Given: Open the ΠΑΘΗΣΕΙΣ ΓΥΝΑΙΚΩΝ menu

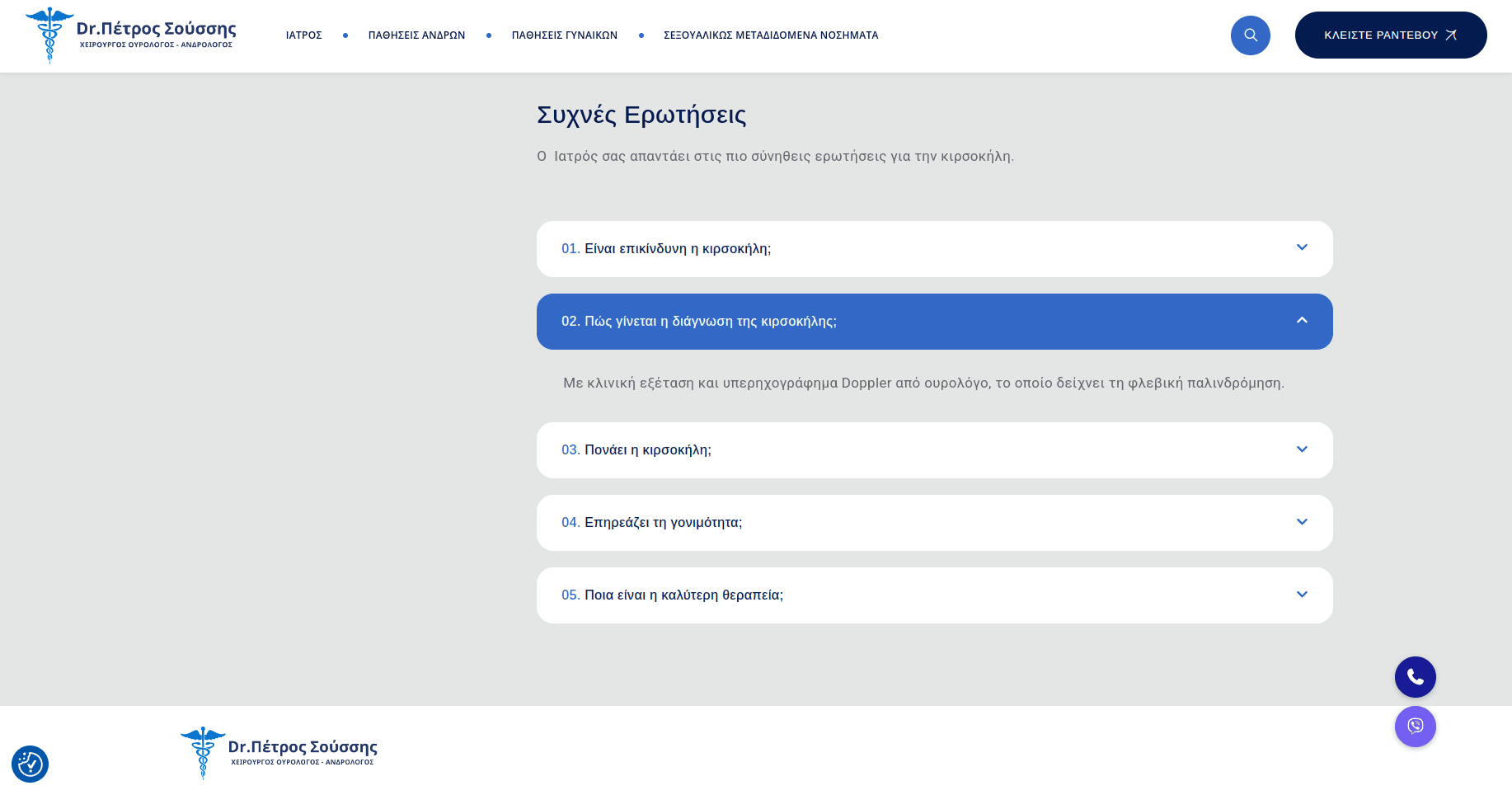Looking at the screenshot, I should [x=564, y=35].
